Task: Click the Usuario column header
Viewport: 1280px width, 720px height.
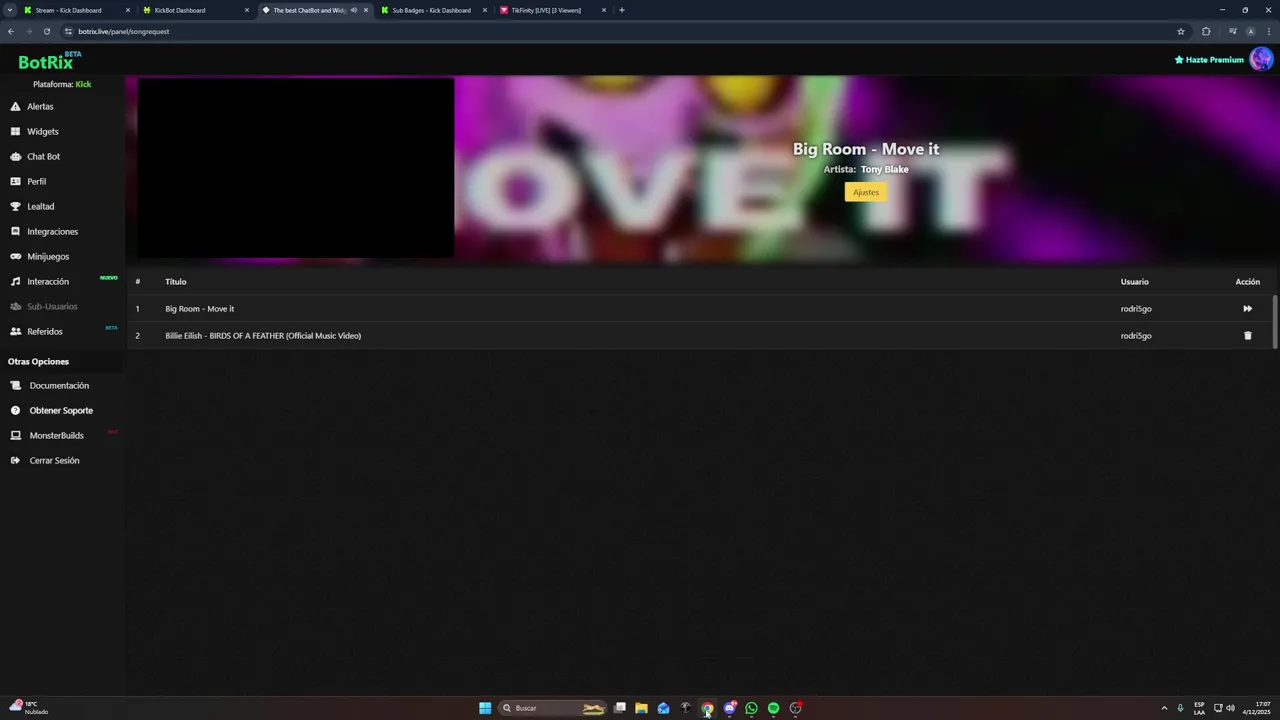Action: (x=1135, y=281)
